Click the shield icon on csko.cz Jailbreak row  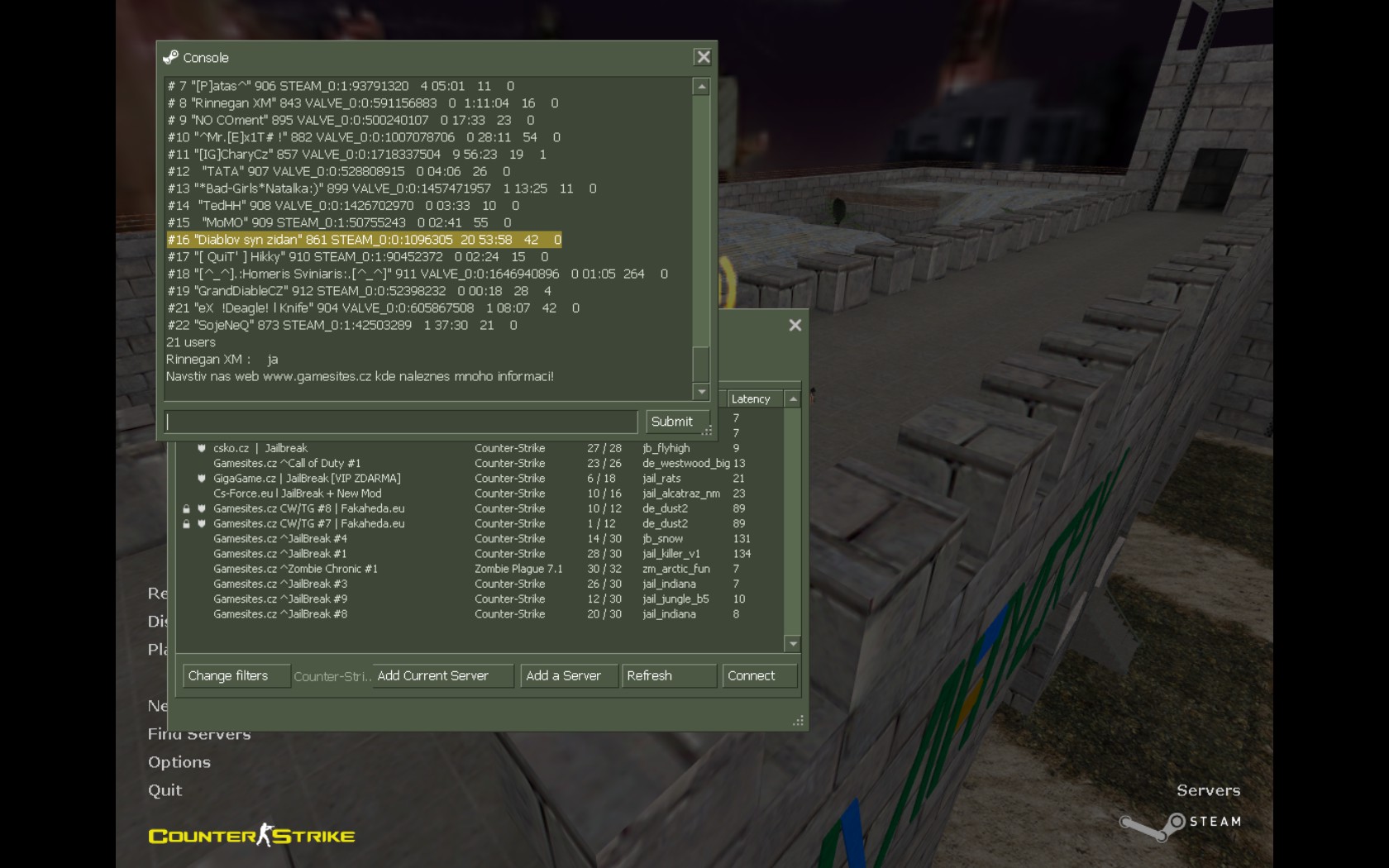(201, 448)
